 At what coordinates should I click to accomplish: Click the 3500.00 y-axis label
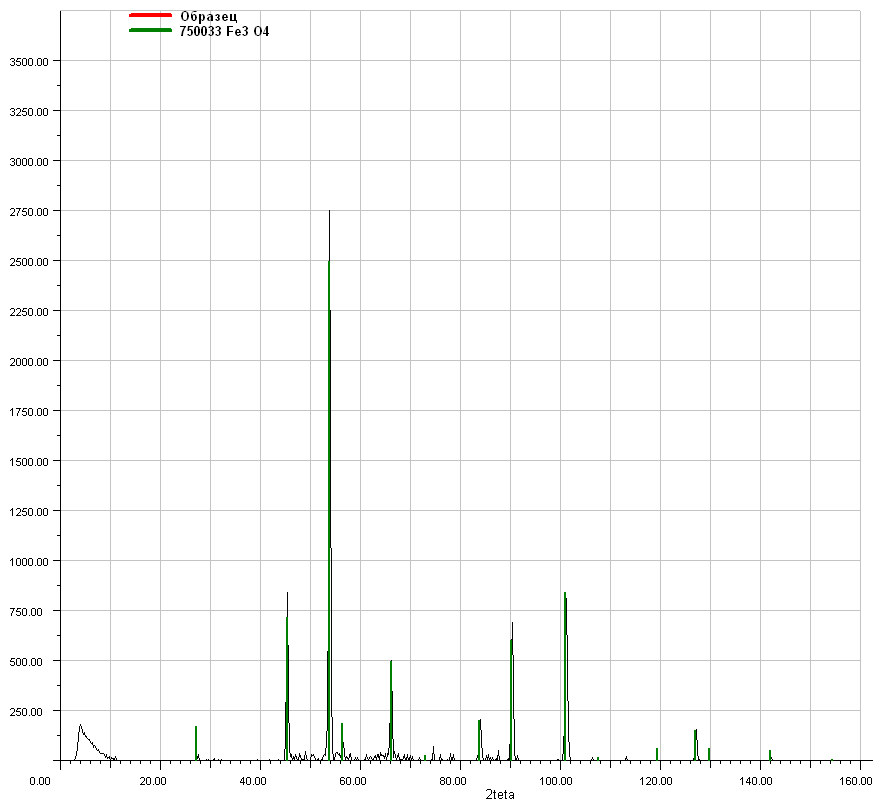tap(29, 62)
